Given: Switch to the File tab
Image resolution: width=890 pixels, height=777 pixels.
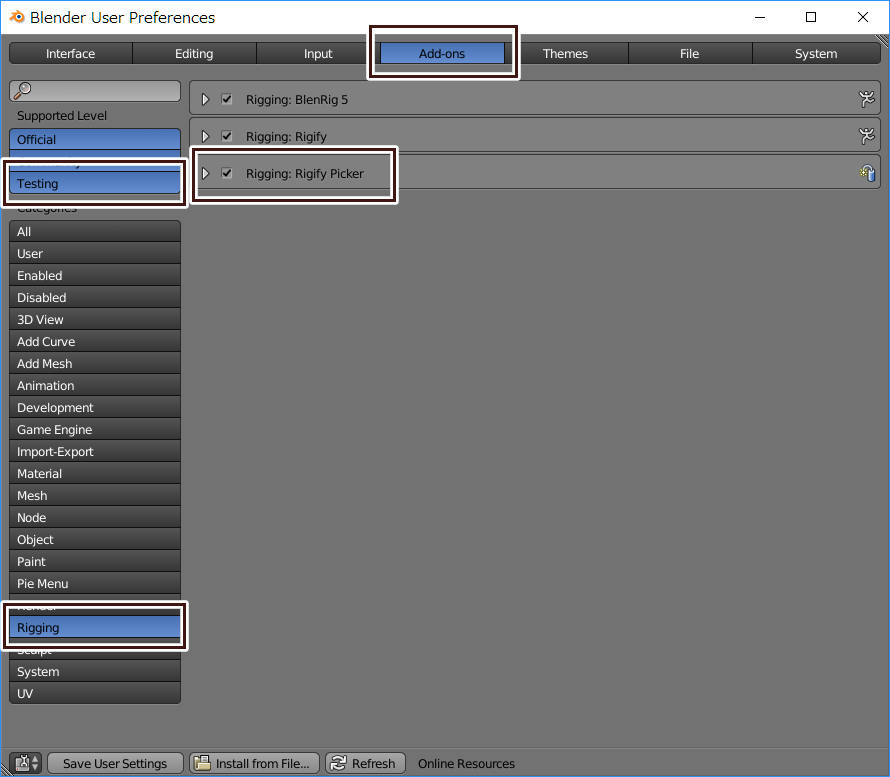Looking at the screenshot, I should point(690,53).
